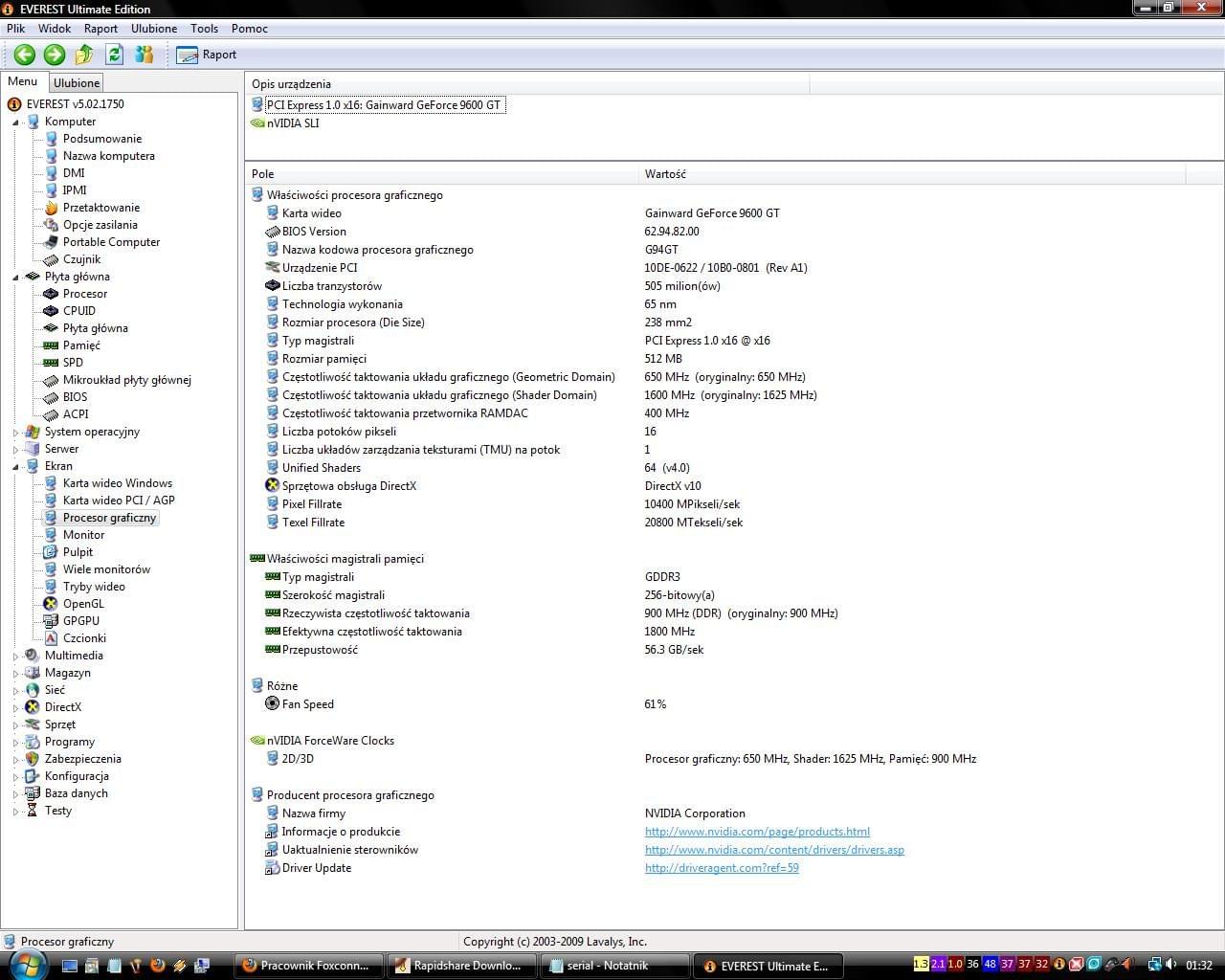Select Podsumowanie in the tree
Image resolution: width=1225 pixels, height=980 pixels.
pyautogui.click(x=101, y=139)
